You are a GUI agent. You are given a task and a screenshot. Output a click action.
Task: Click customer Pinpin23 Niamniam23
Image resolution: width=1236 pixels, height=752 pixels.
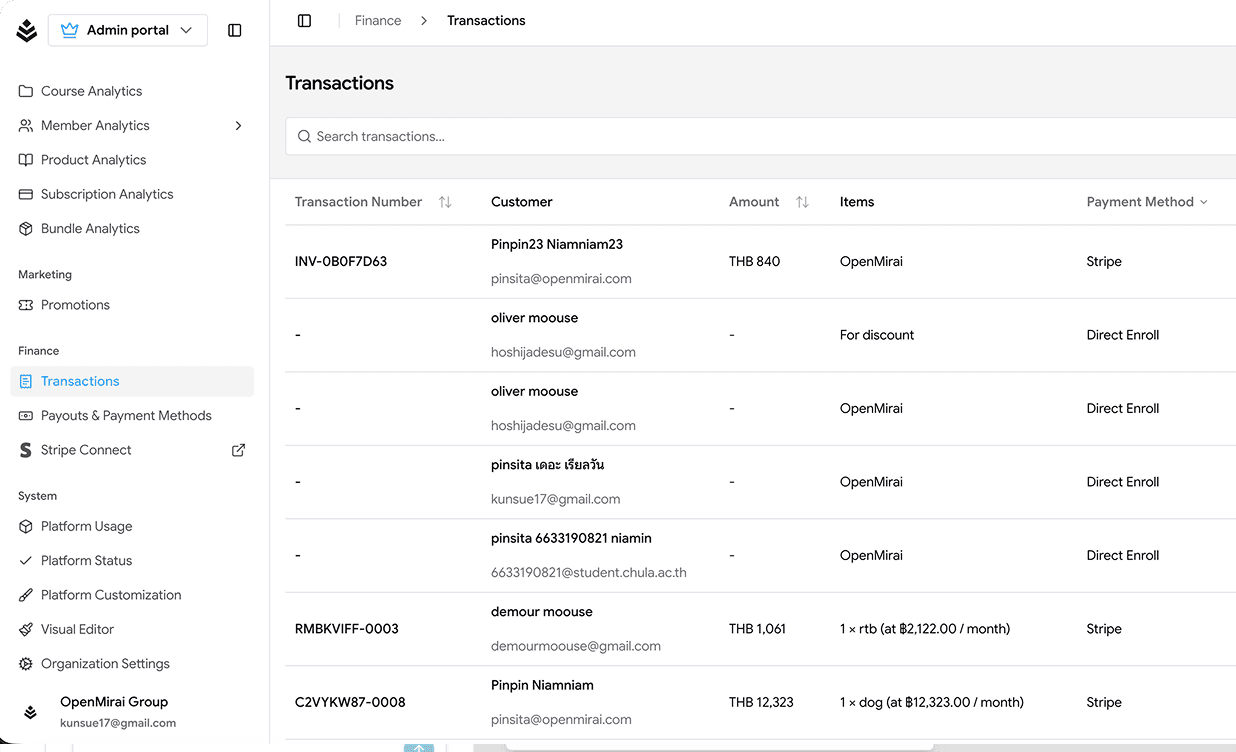557,244
